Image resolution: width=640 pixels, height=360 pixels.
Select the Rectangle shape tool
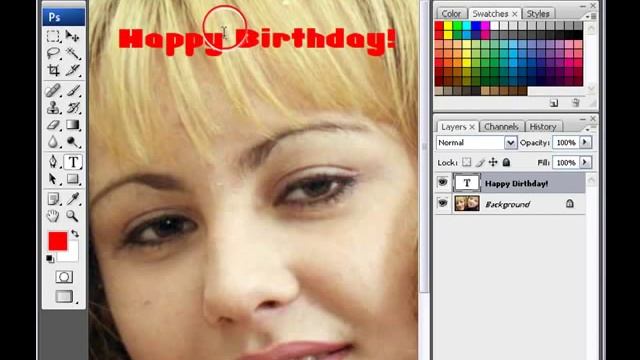[x=73, y=179]
